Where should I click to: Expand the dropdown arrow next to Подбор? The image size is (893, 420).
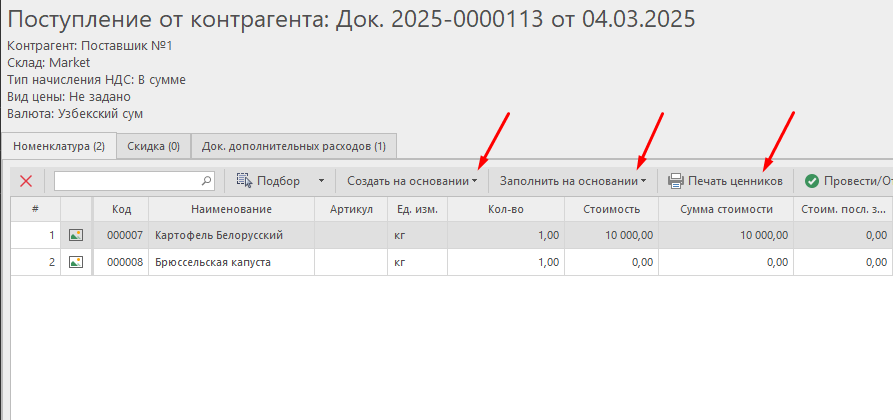pyautogui.click(x=321, y=181)
